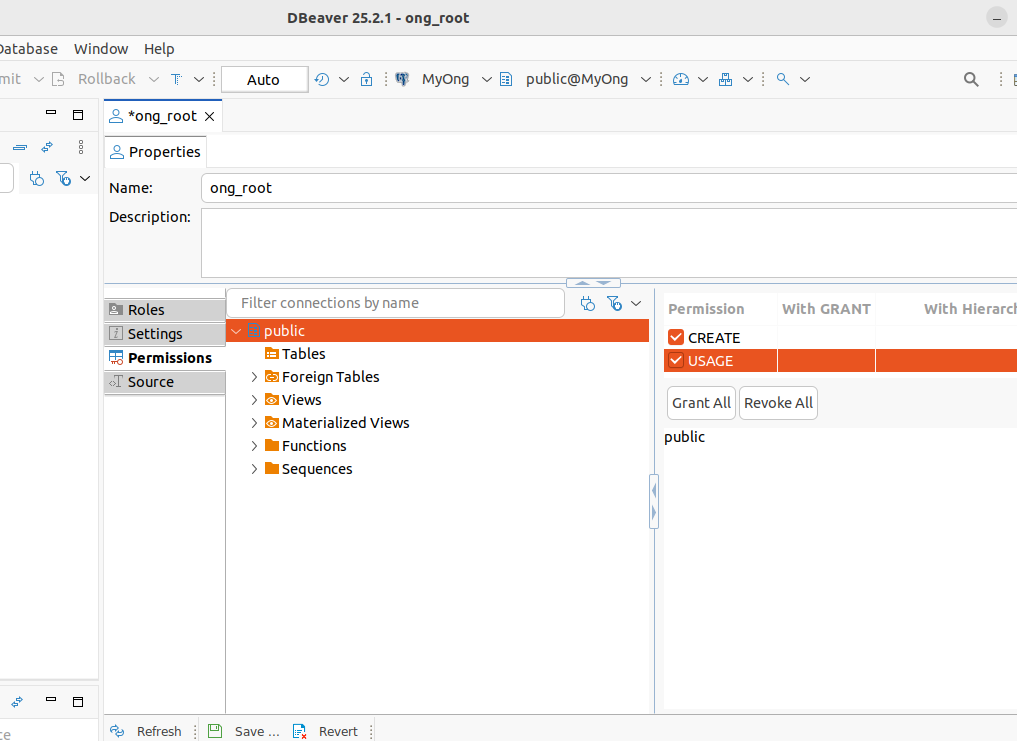Click the transaction log clock icon
This screenshot has height=741, width=1017.
[322, 79]
